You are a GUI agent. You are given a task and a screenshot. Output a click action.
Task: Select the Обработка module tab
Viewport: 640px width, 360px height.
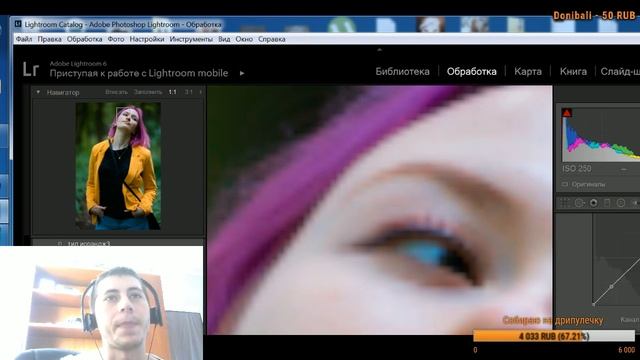[471, 71]
